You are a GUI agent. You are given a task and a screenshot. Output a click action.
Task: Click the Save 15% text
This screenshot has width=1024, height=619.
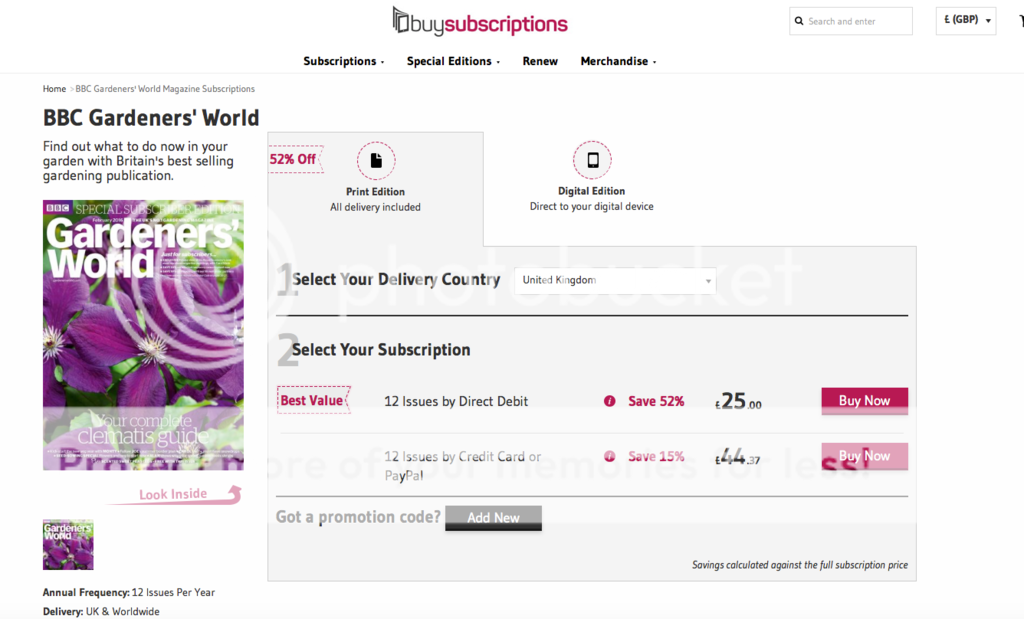click(x=656, y=456)
